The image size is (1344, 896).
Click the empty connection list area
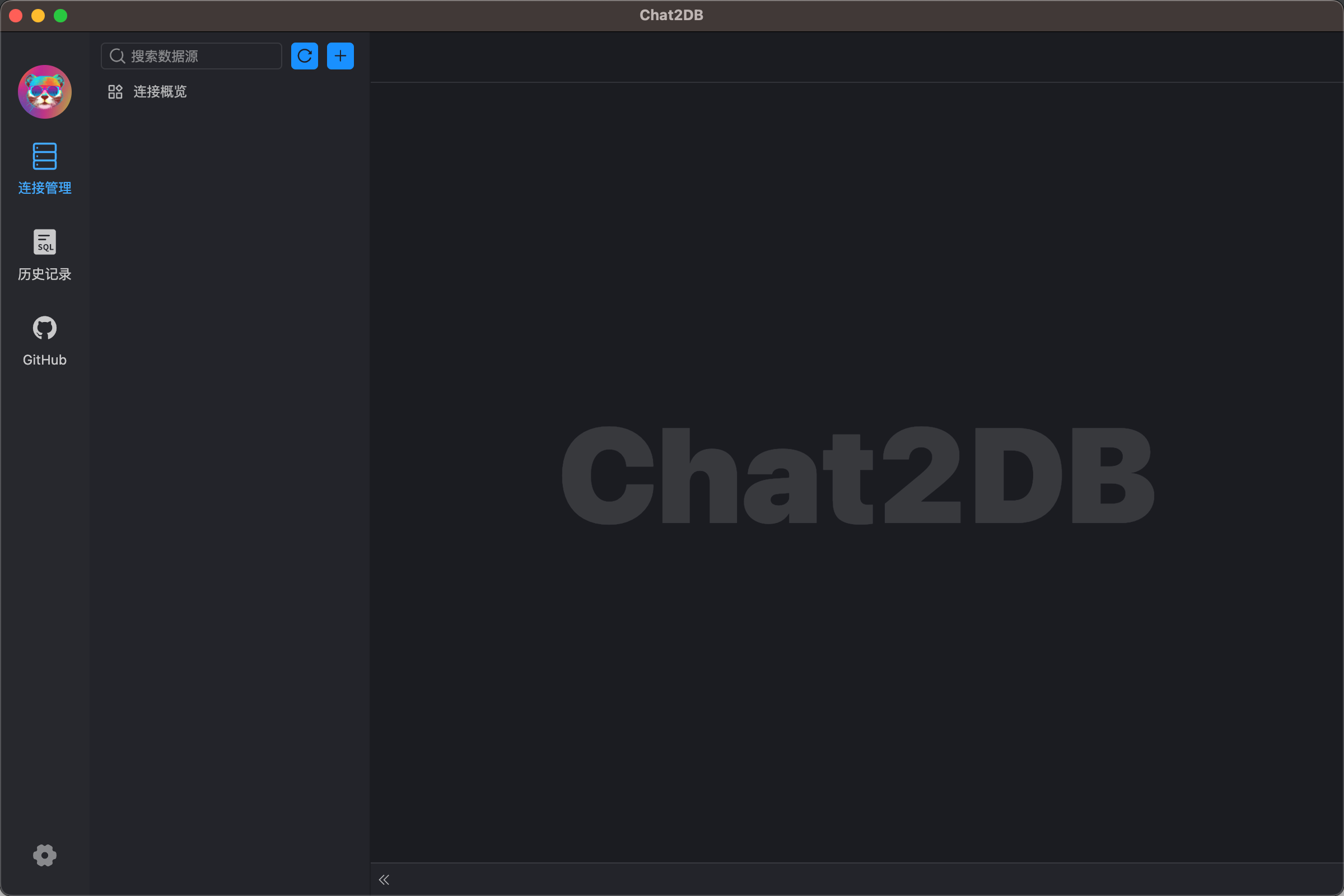coord(228,400)
